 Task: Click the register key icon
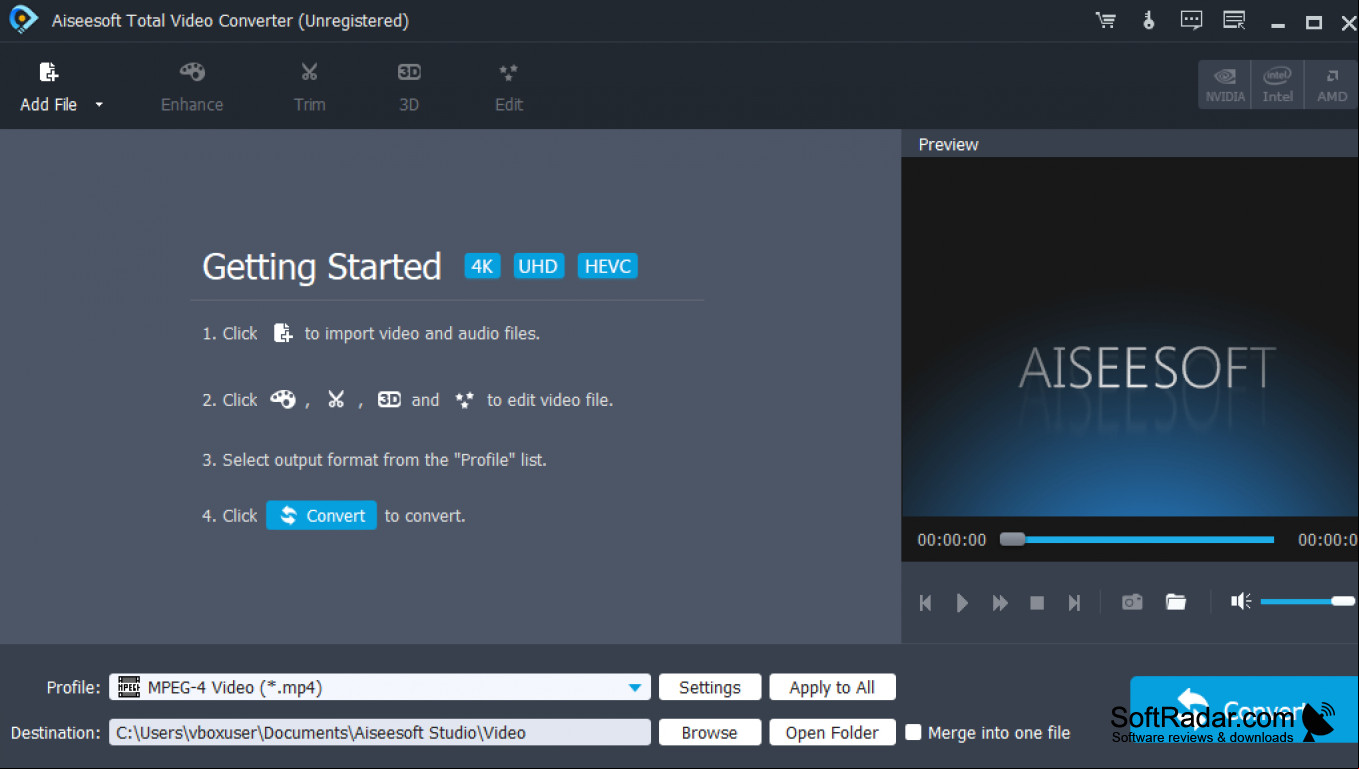[1149, 20]
